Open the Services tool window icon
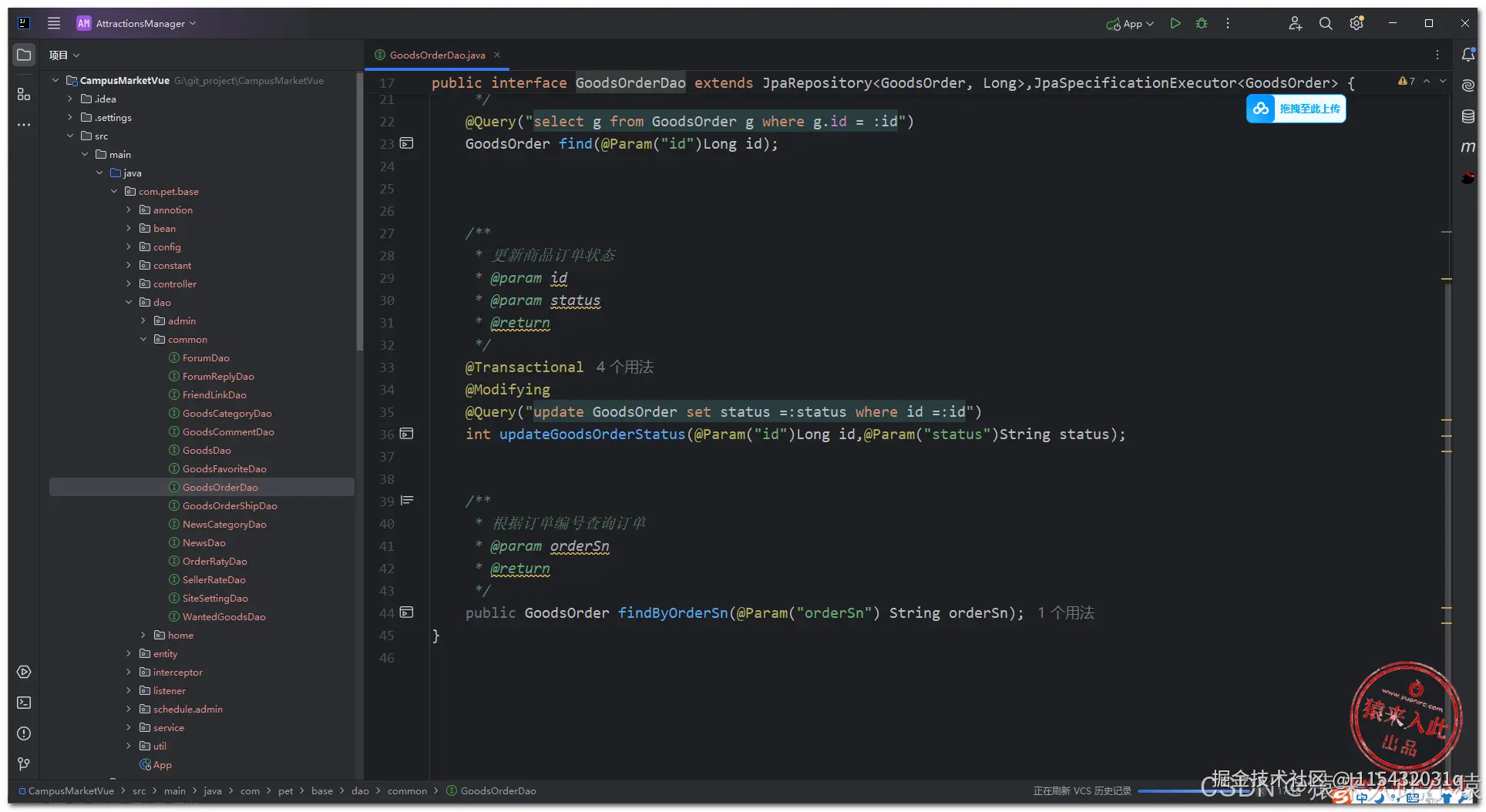 pos(24,672)
